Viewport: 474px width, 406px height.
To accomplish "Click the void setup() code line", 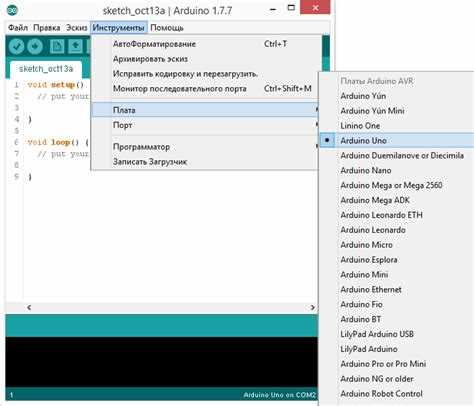I will click(56, 85).
